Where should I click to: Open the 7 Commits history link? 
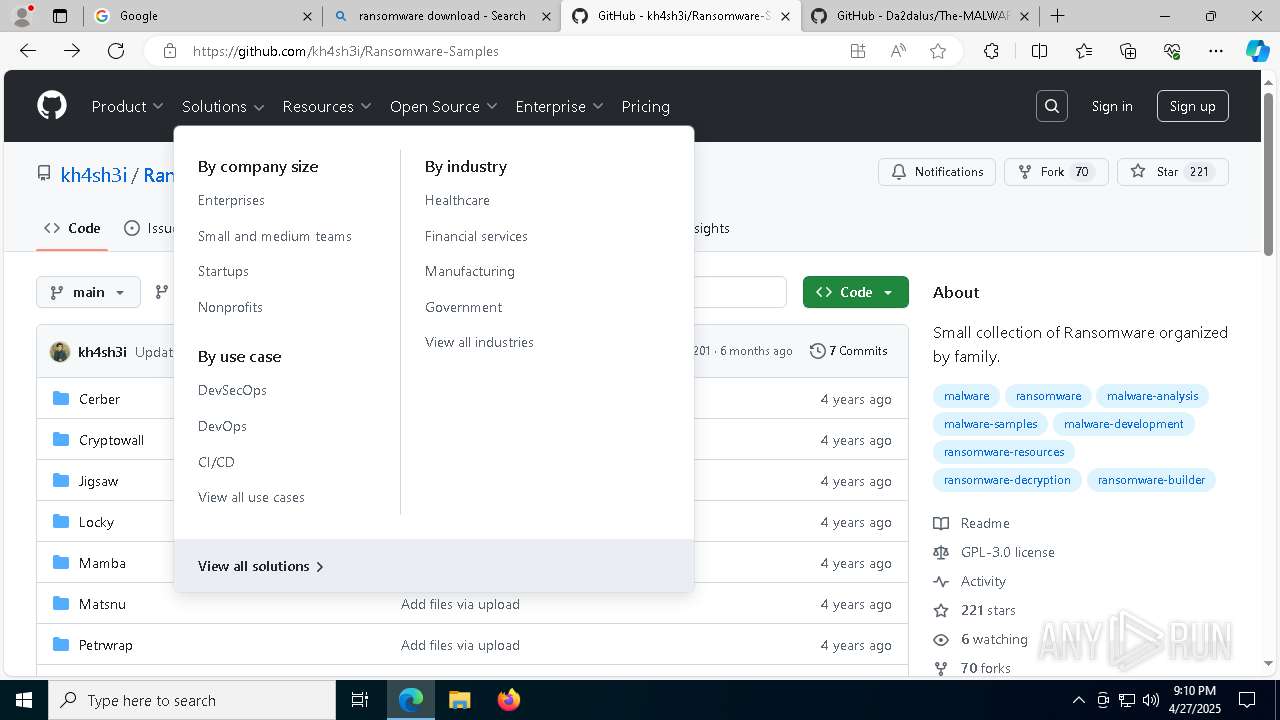pyautogui.click(x=848, y=351)
